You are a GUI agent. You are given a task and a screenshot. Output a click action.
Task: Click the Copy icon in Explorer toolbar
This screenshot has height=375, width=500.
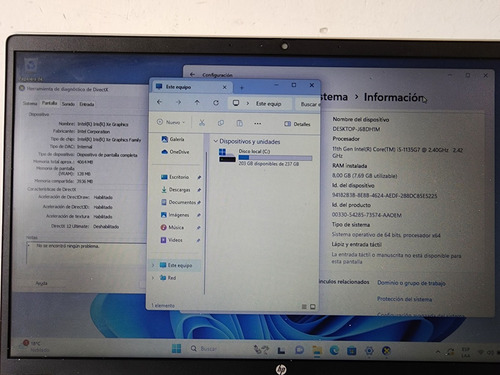[x=221, y=123]
